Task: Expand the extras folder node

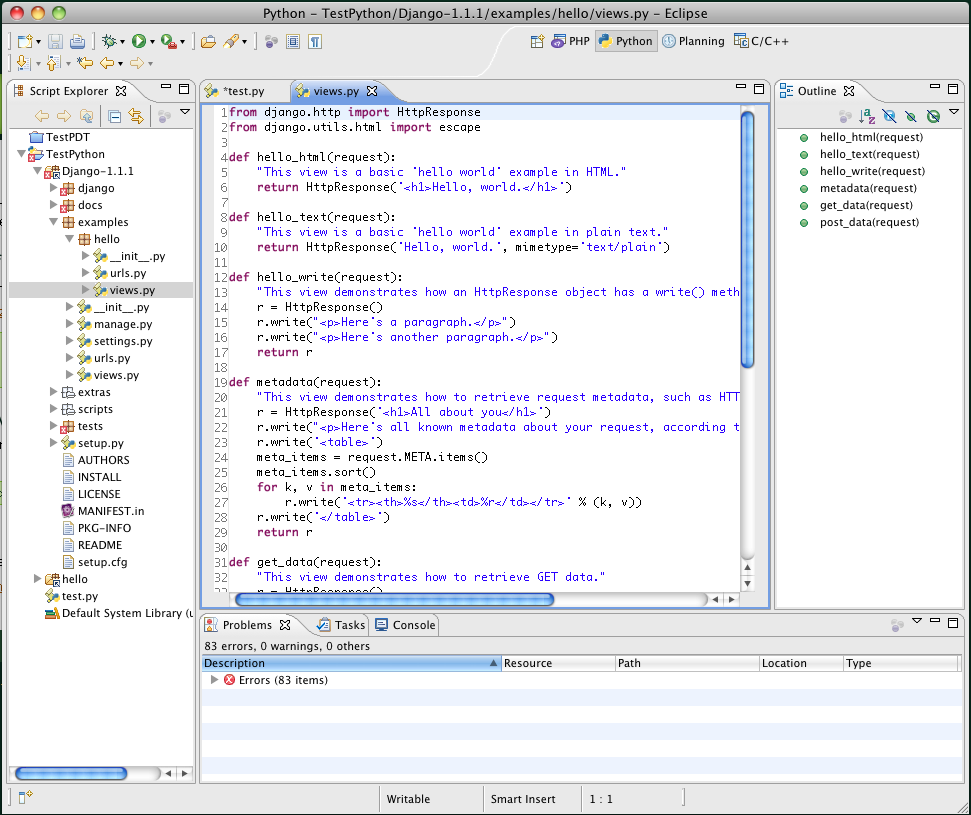Action: pos(53,391)
